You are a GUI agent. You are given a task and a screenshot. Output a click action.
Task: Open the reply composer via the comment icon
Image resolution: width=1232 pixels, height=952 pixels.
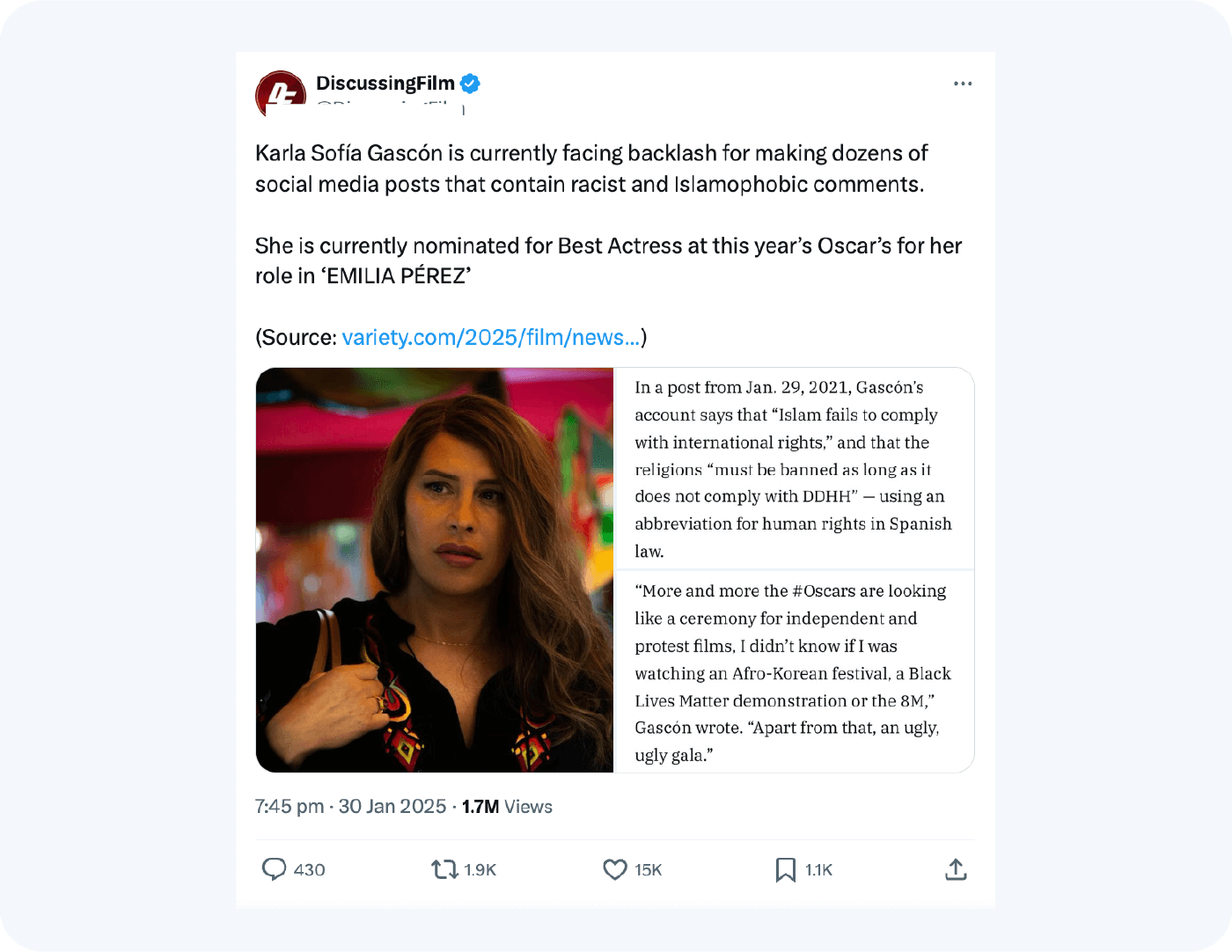(x=275, y=869)
